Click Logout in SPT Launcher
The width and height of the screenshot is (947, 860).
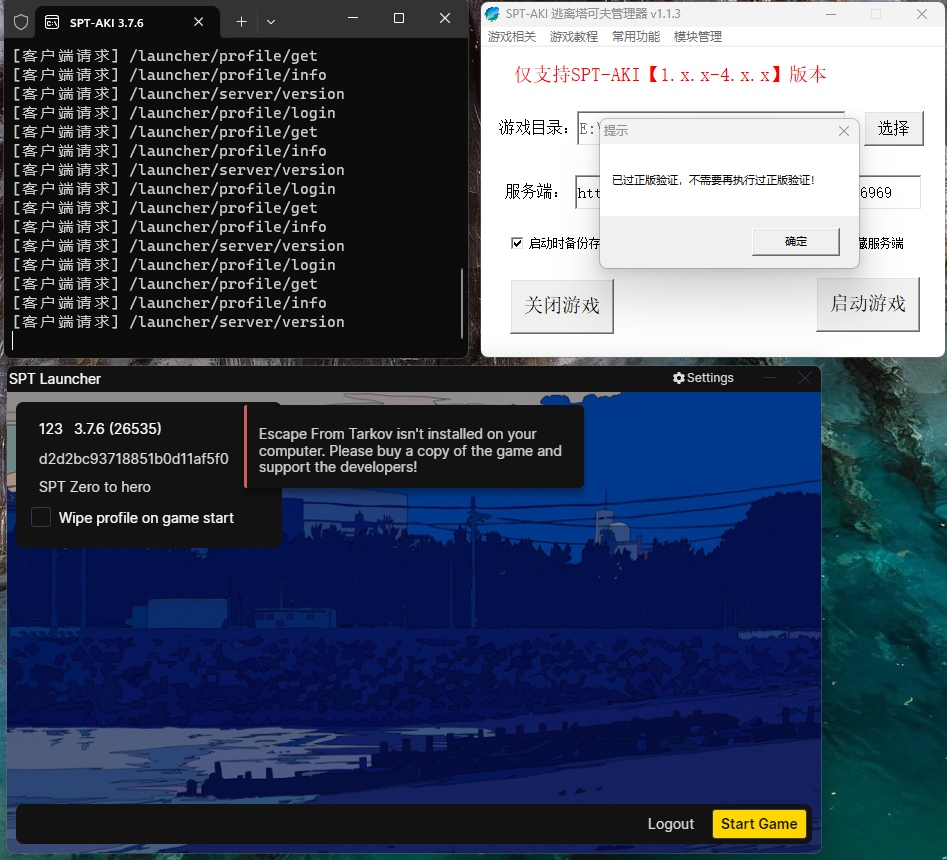[670, 824]
